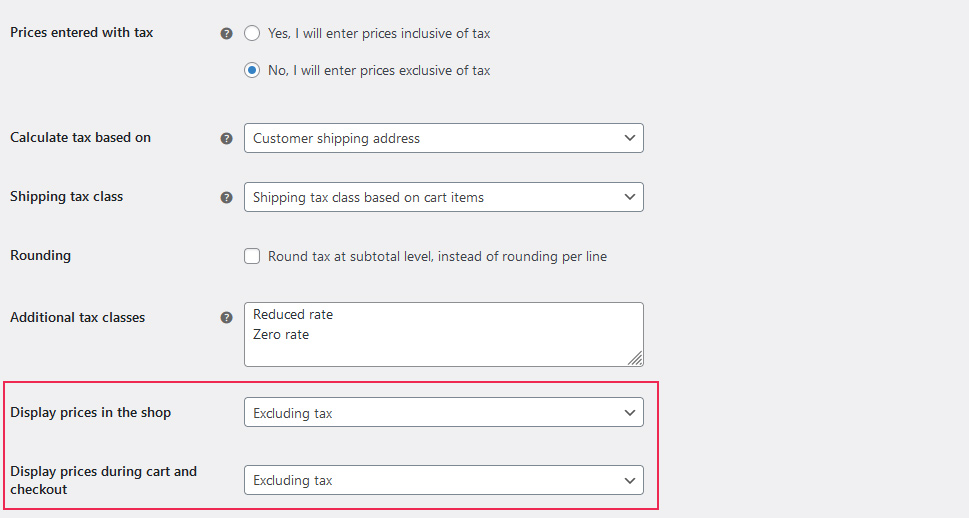Click help icon beside Shipping tax class

tap(226, 197)
